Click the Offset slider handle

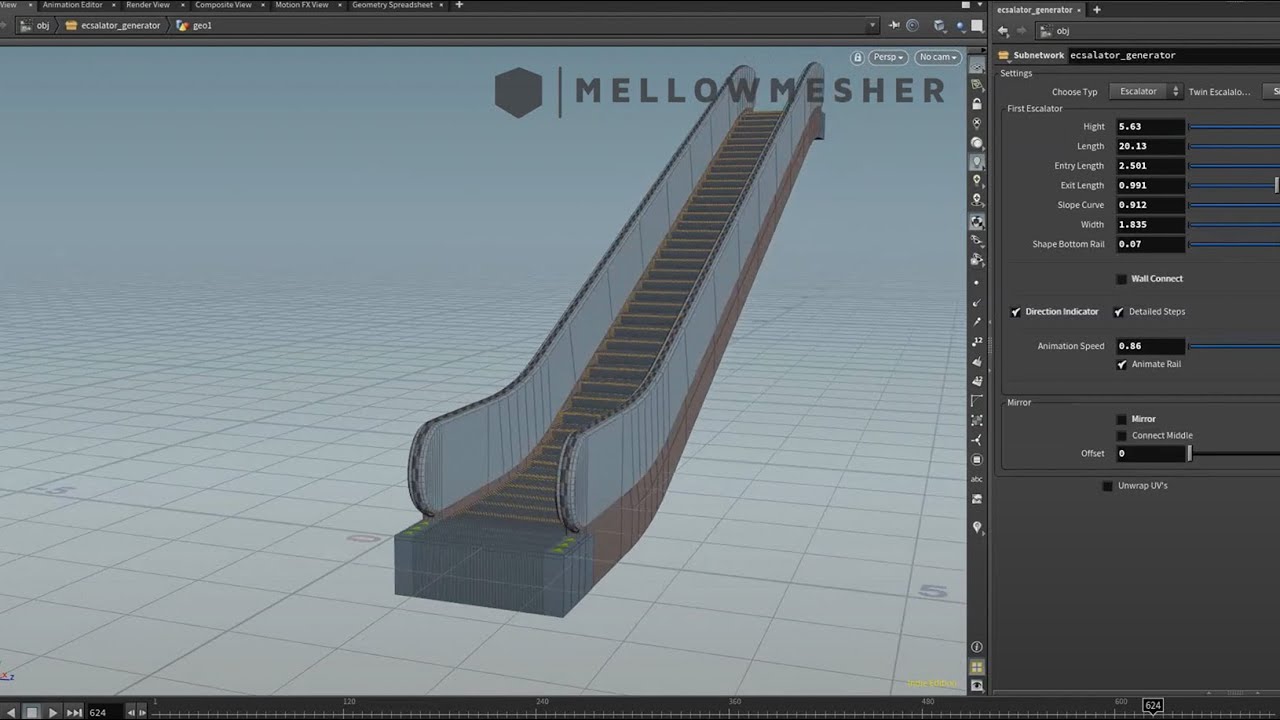point(1189,453)
